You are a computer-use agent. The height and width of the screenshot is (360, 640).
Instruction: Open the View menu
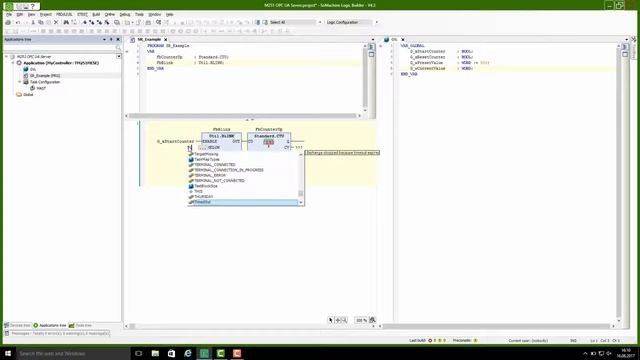point(31,14)
